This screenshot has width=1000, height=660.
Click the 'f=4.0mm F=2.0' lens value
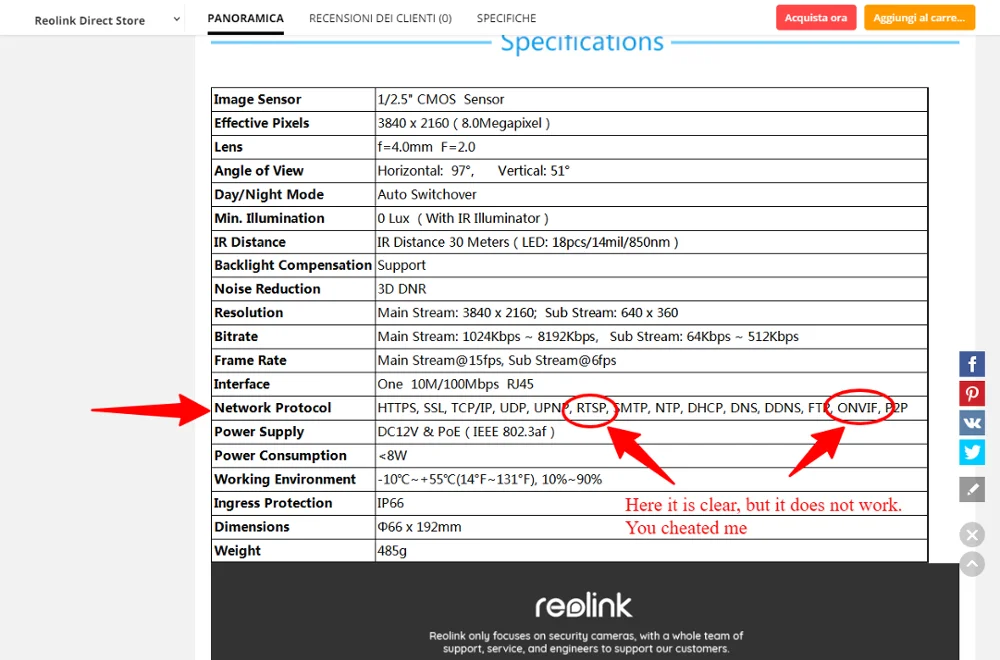426,147
